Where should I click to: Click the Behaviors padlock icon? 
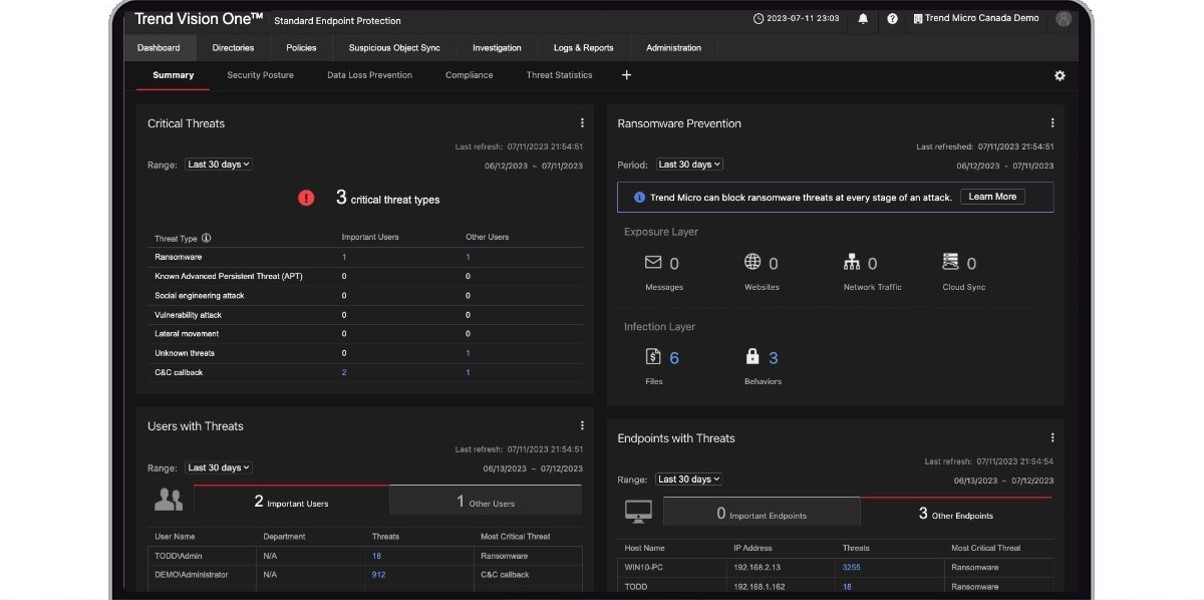pyautogui.click(x=753, y=355)
